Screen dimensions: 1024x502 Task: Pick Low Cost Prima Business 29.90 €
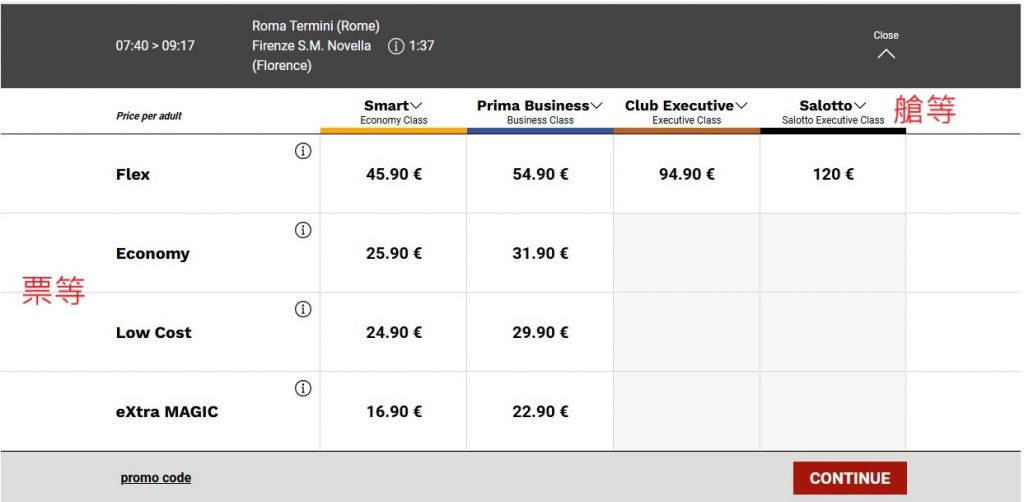pyautogui.click(x=540, y=332)
